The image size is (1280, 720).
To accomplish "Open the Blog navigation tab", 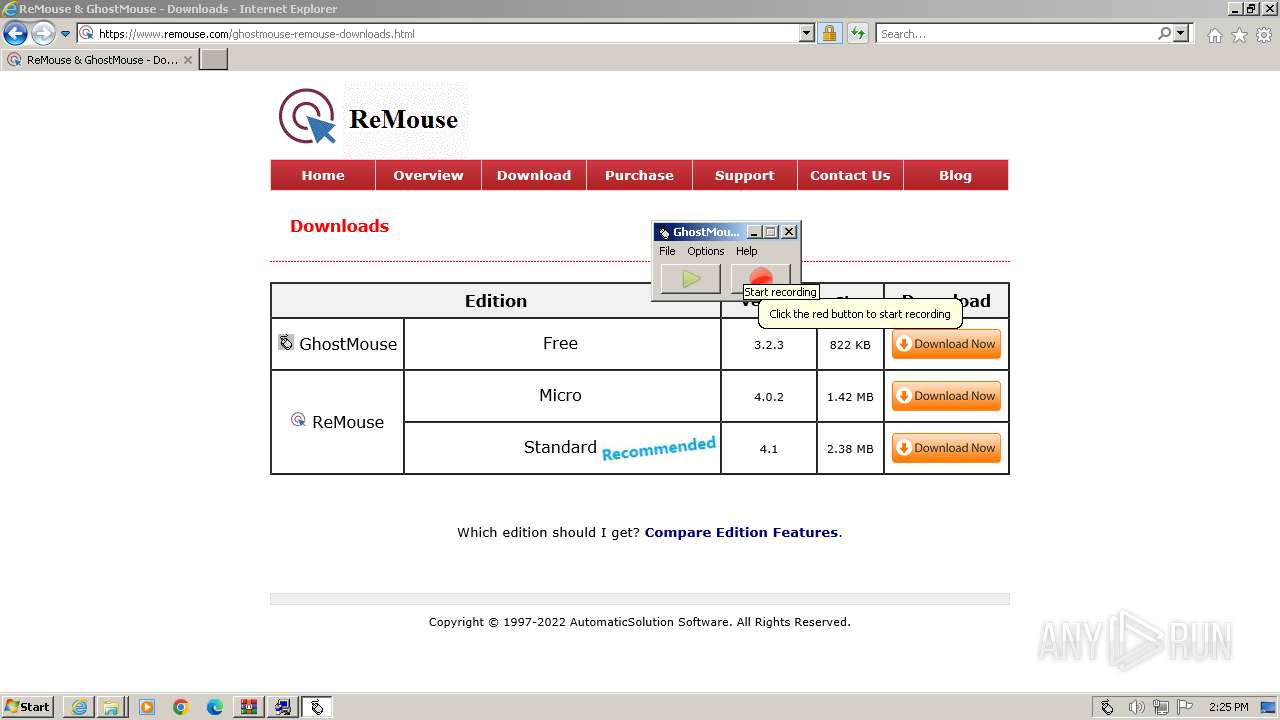I will click(x=955, y=175).
